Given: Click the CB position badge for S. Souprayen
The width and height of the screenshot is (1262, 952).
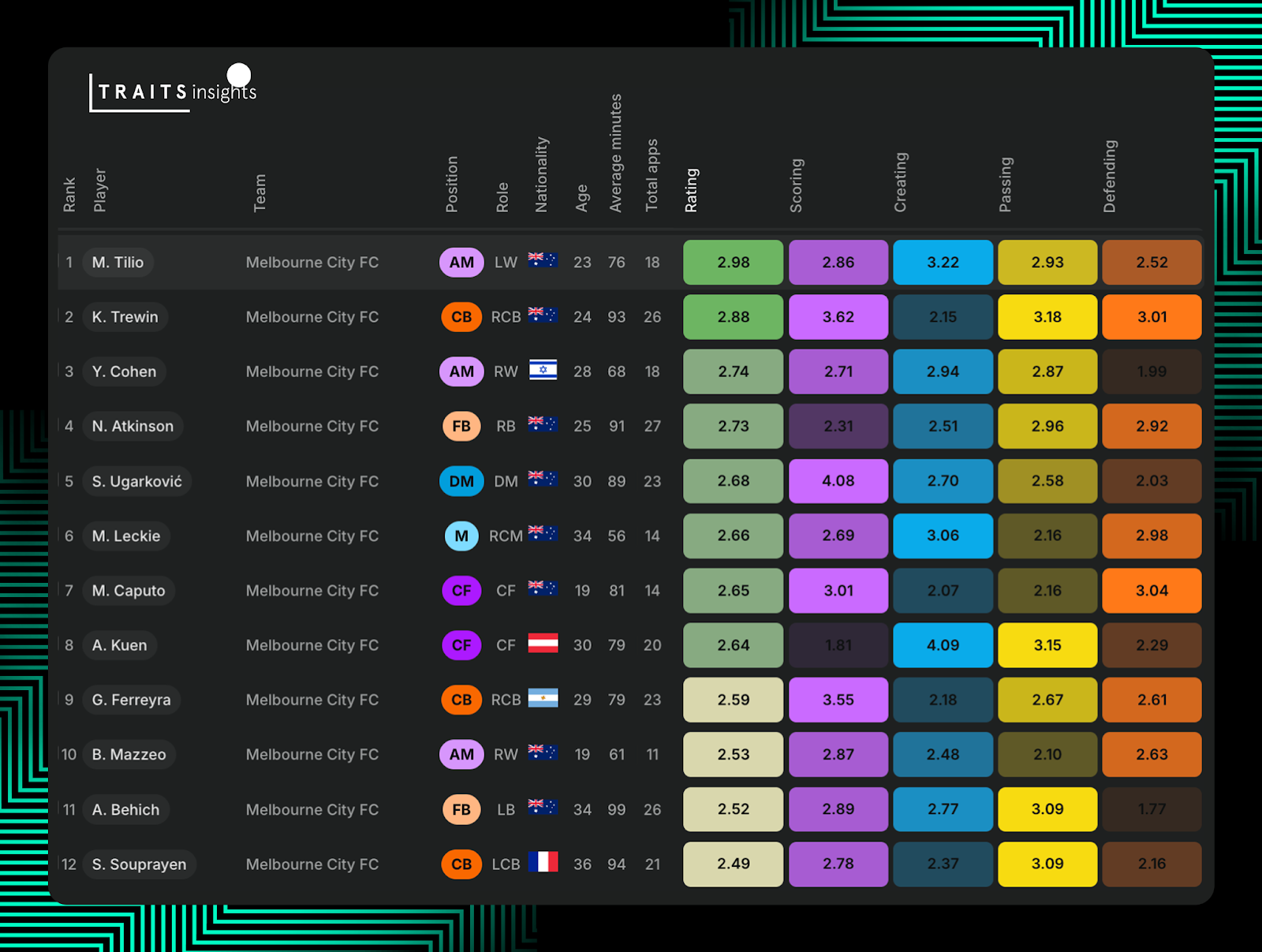Looking at the screenshot, I should click(461, 864).
